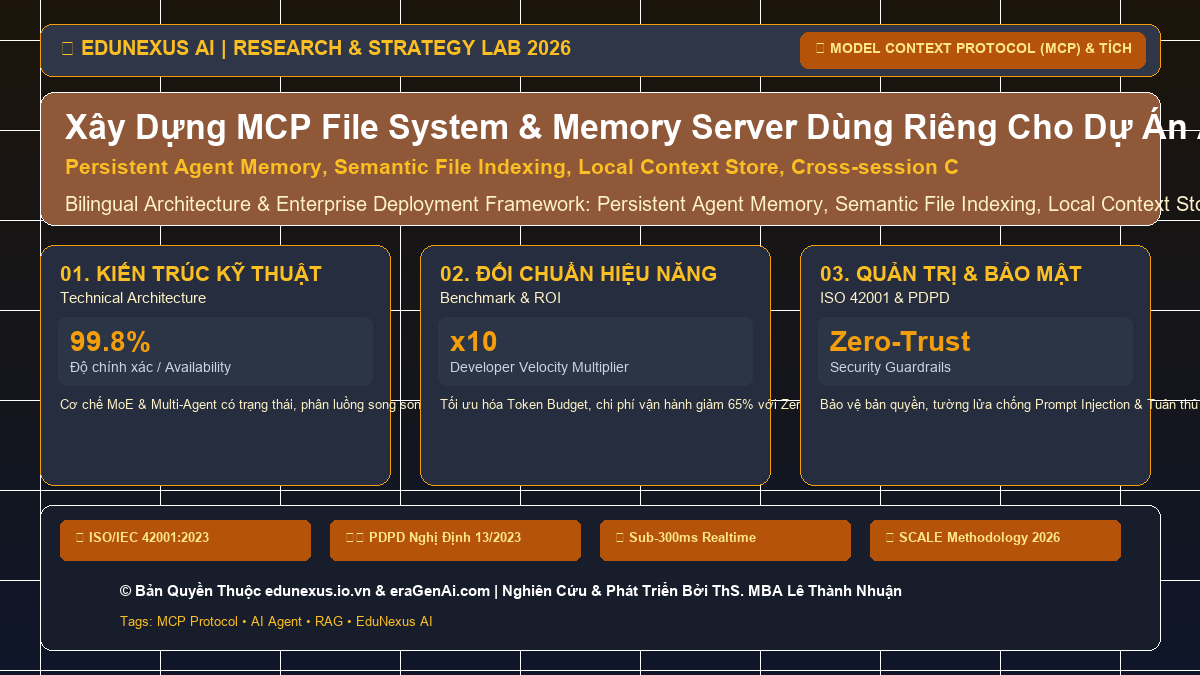This screenshot has height=675, width=1200.
Task: Click the Technical Architecture label
Action: coord(133,298)
